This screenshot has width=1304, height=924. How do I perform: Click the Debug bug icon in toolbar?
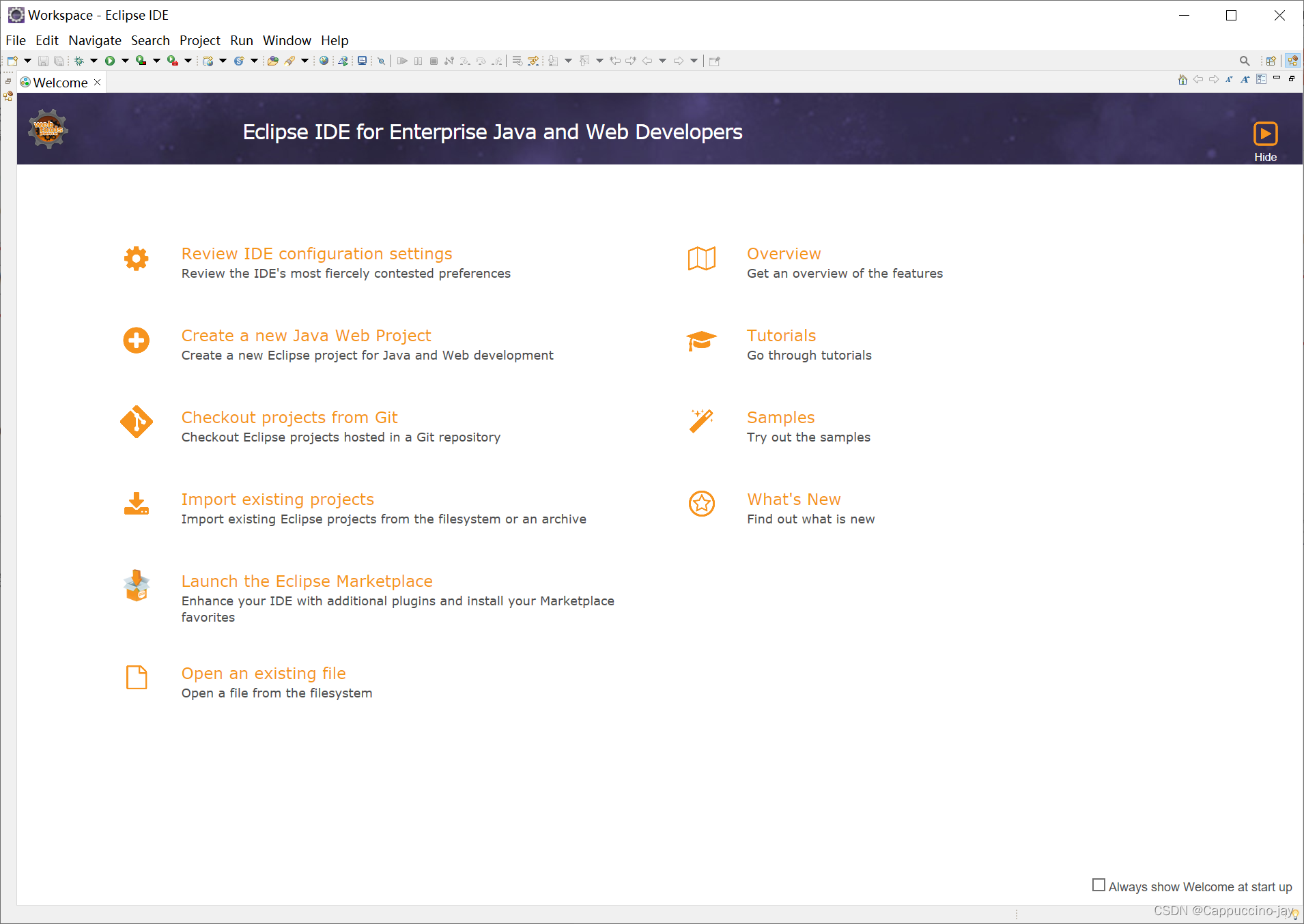[x=79, y=61]
